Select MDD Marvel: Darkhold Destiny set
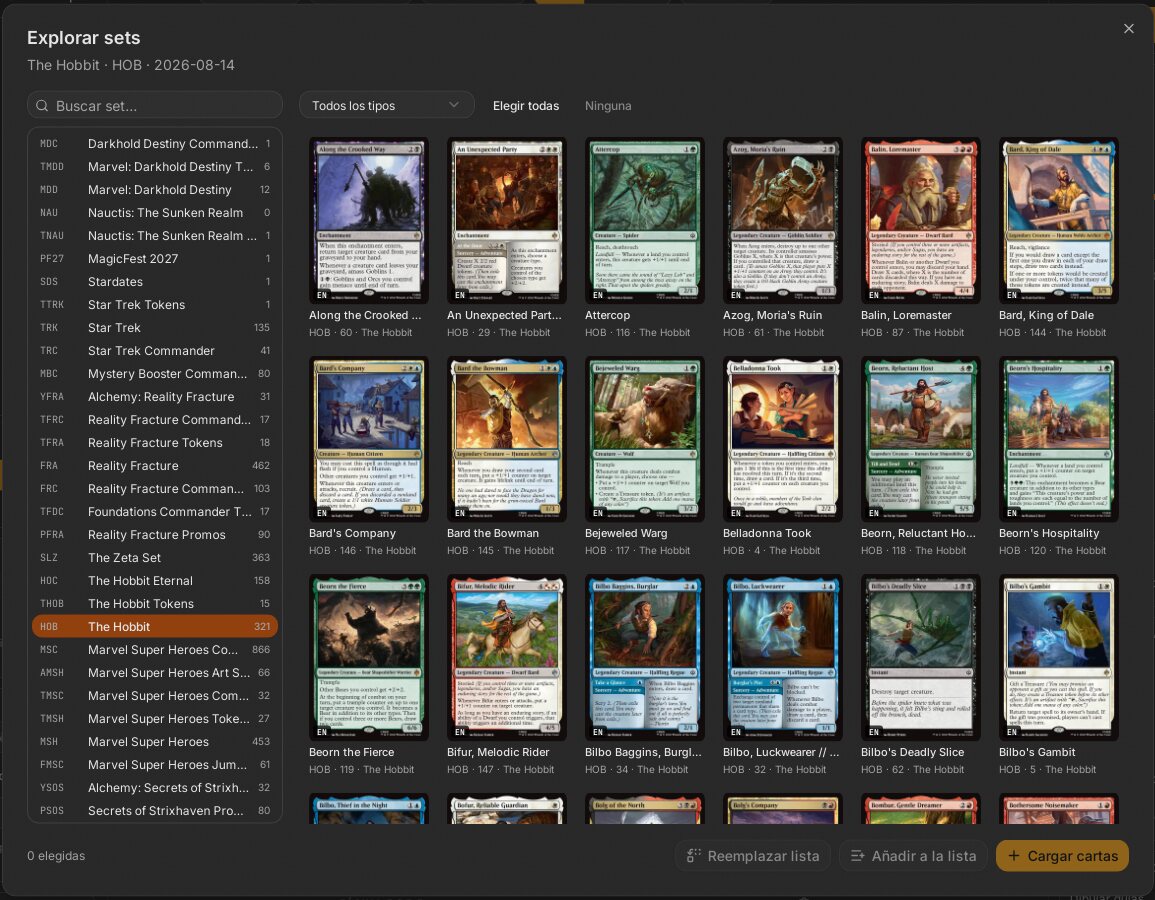1155x900 pixels. 155,189
